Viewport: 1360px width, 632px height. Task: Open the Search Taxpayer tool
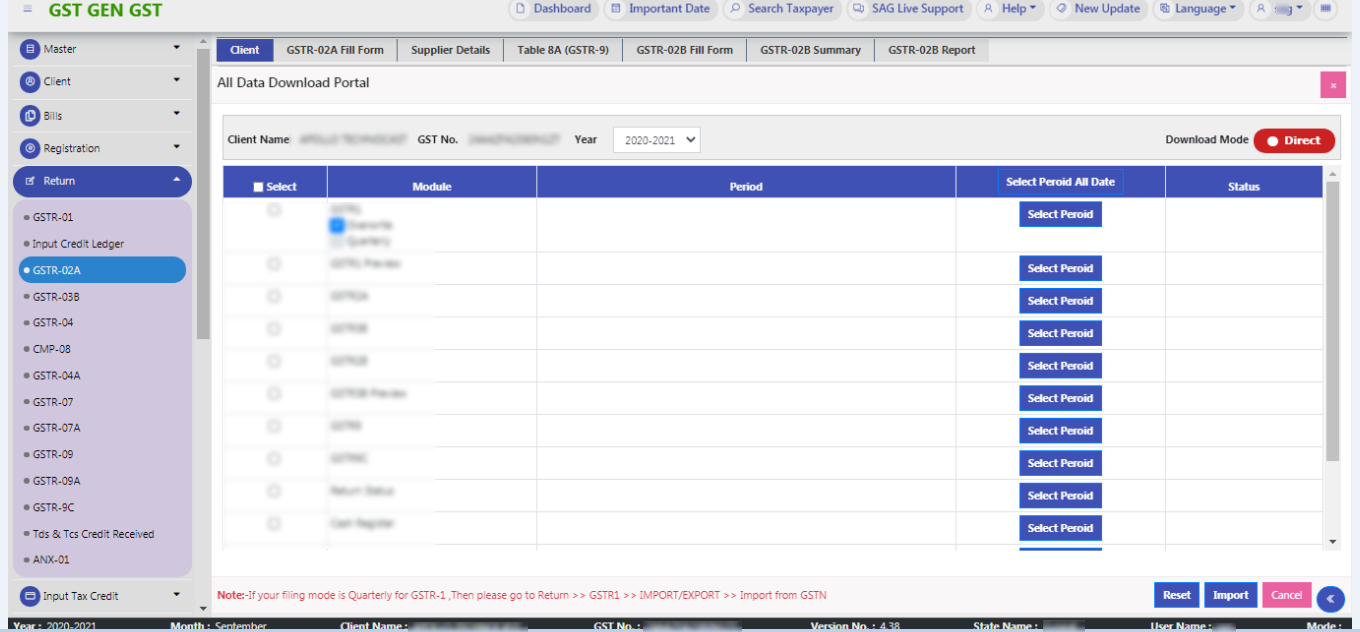click(x=780, y=9)
